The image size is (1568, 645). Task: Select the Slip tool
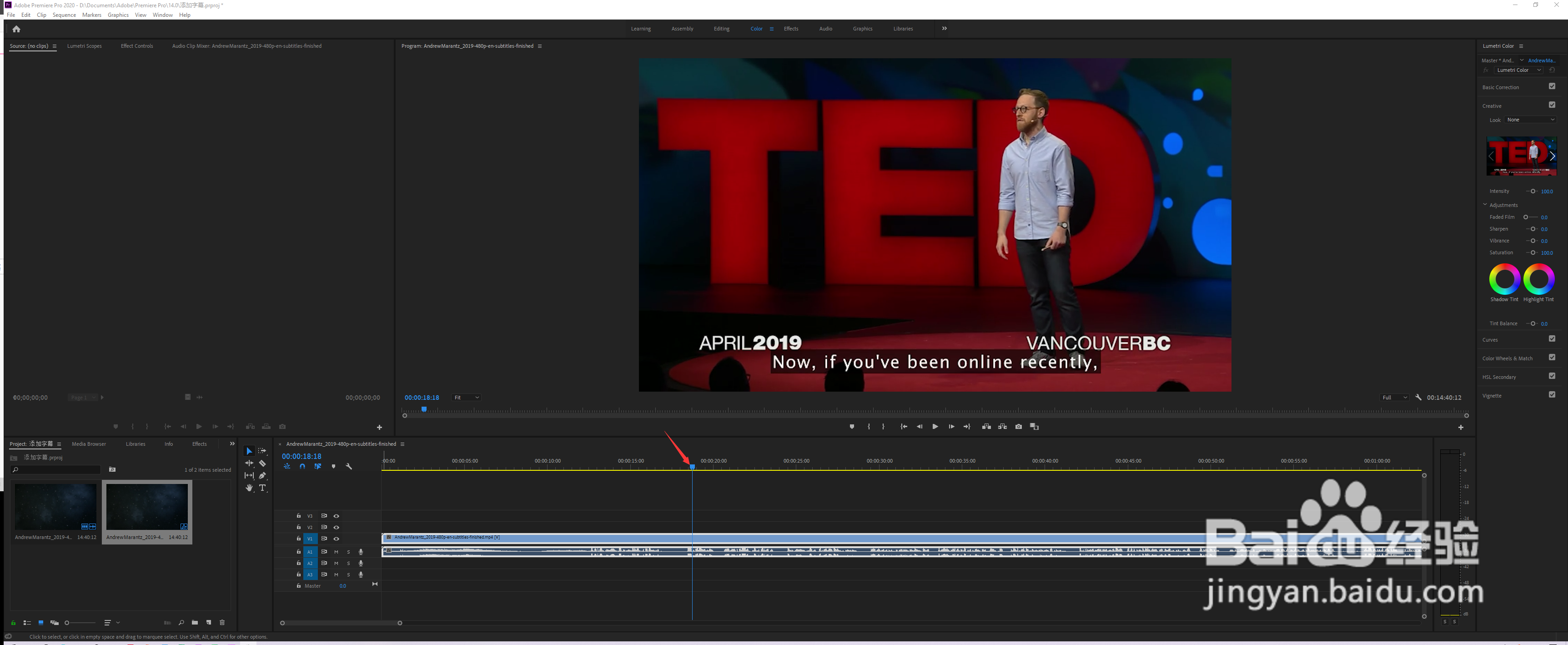249,476
